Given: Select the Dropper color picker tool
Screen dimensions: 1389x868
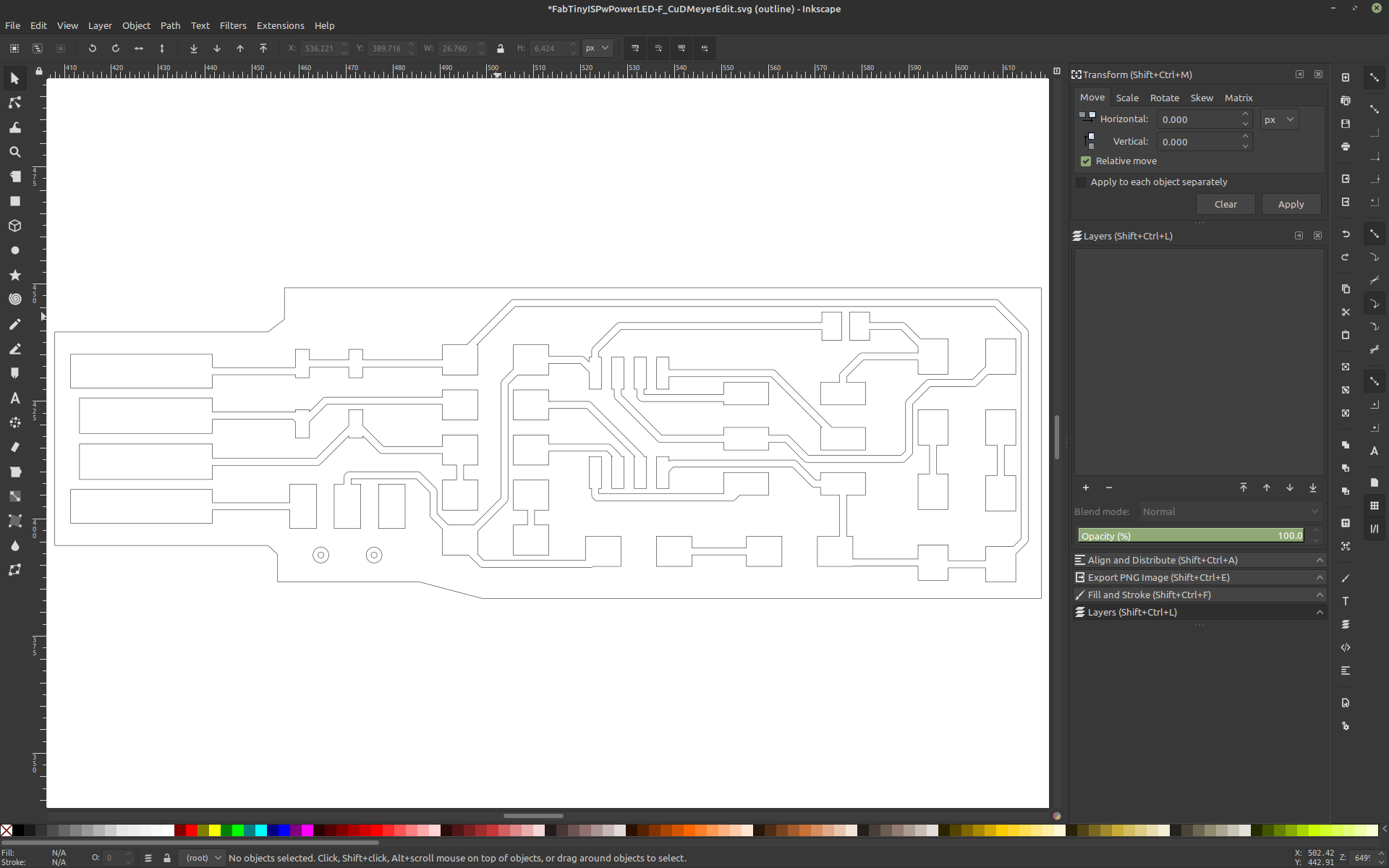Looking at the screenshot, I should (x=14, y=545).
